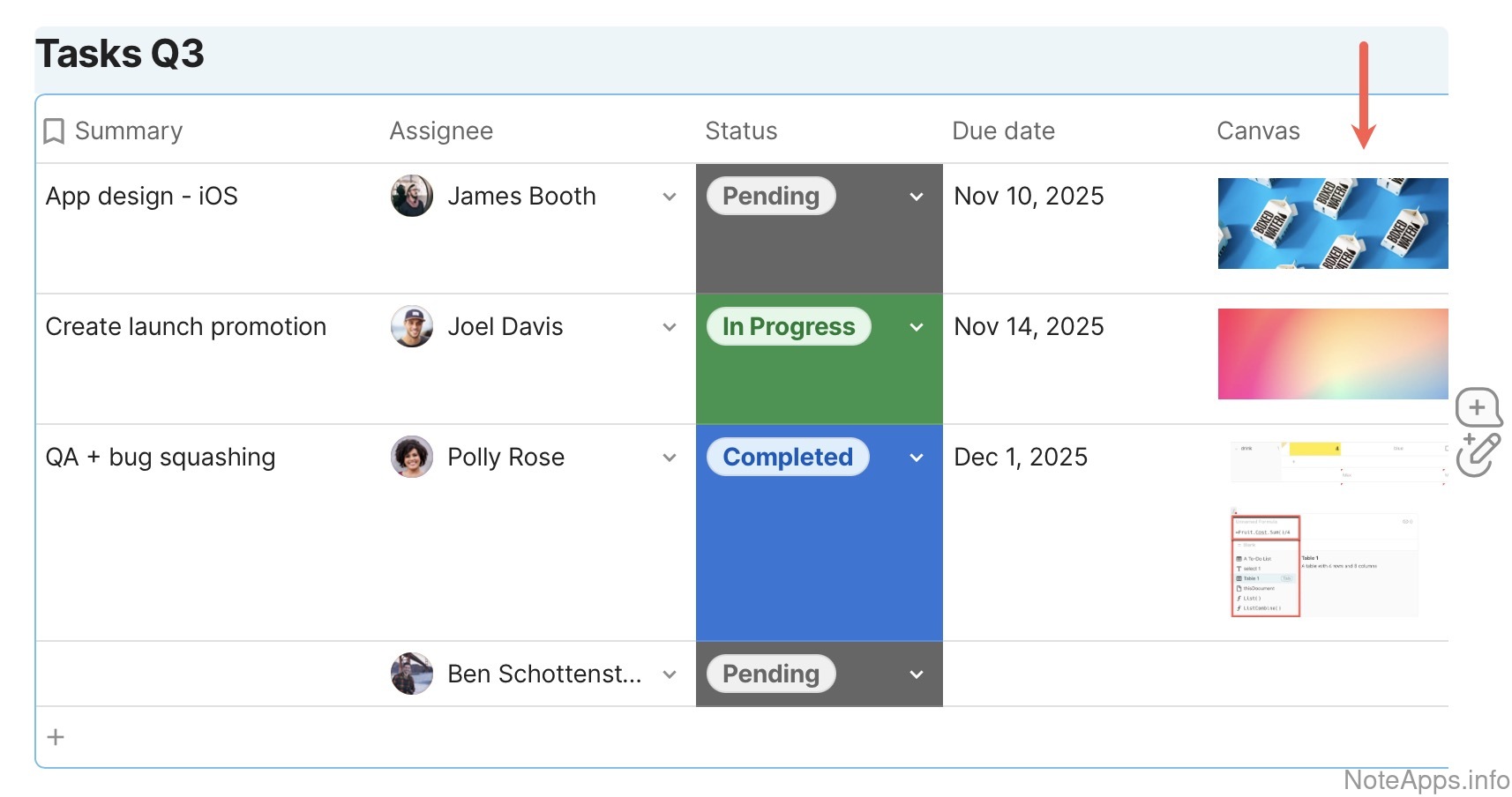Expand Completed status dropdown chevron
This screenshot has height=797, width=1512.
pyautogui.click(x=917, y=458)
